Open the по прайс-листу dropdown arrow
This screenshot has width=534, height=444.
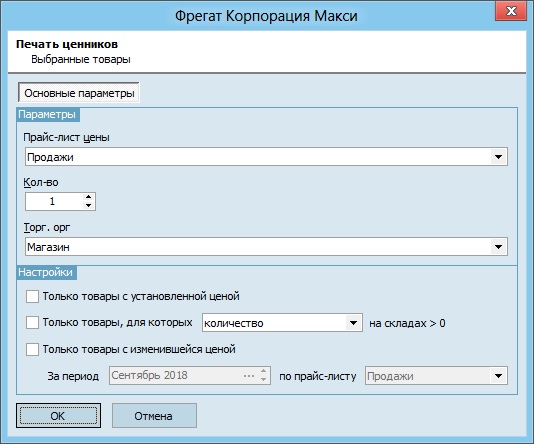click(499, 376)
